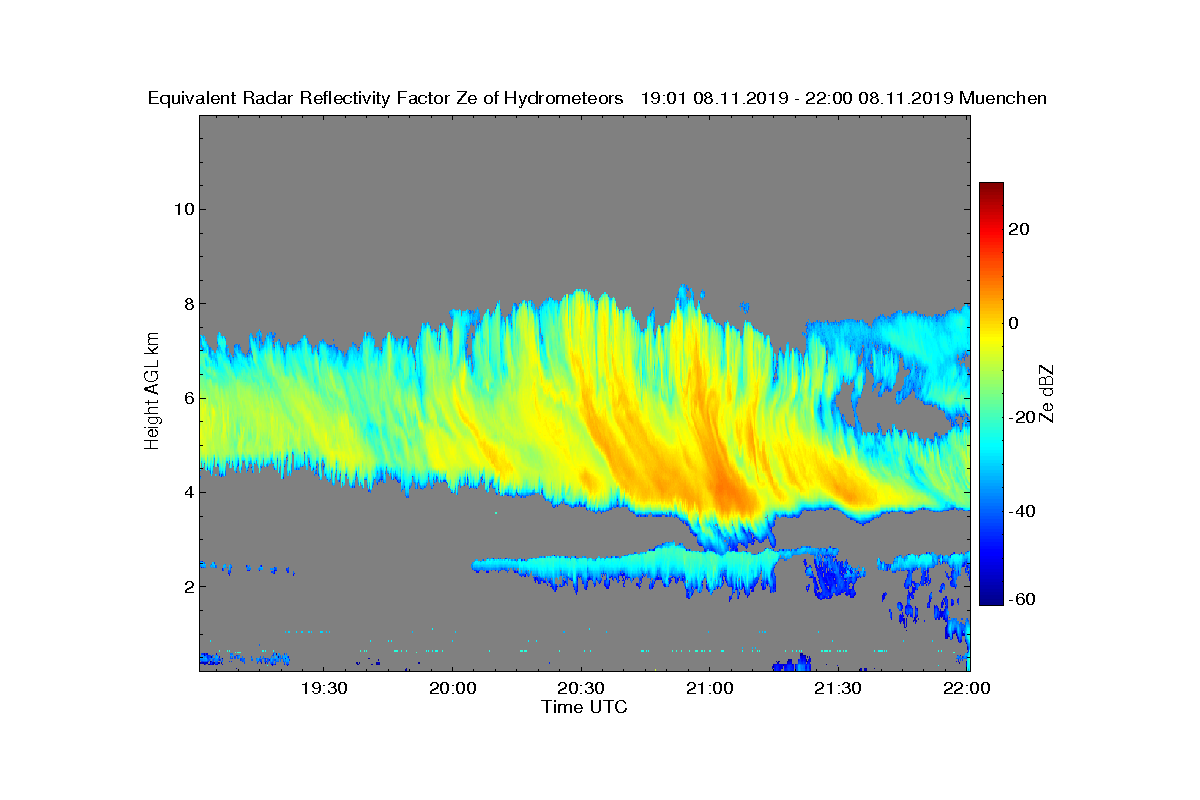Click the 'Ze dBZ' colorbar label

pyautogui.click(x=1048, y=393)
